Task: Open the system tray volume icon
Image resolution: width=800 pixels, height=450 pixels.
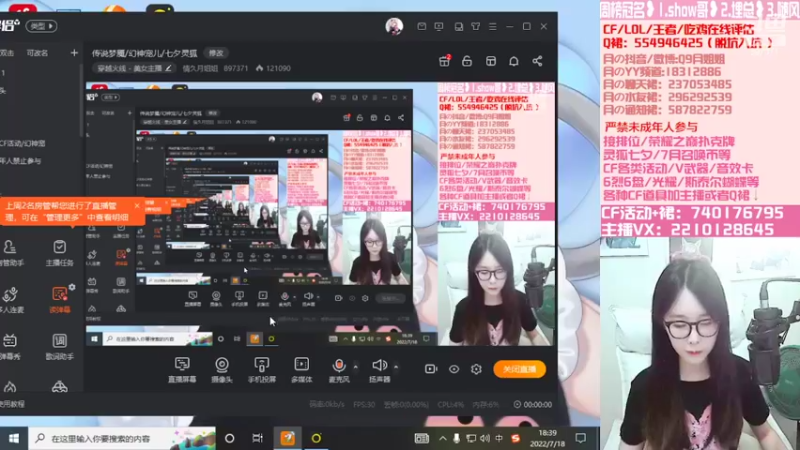Action: point(485,438)
